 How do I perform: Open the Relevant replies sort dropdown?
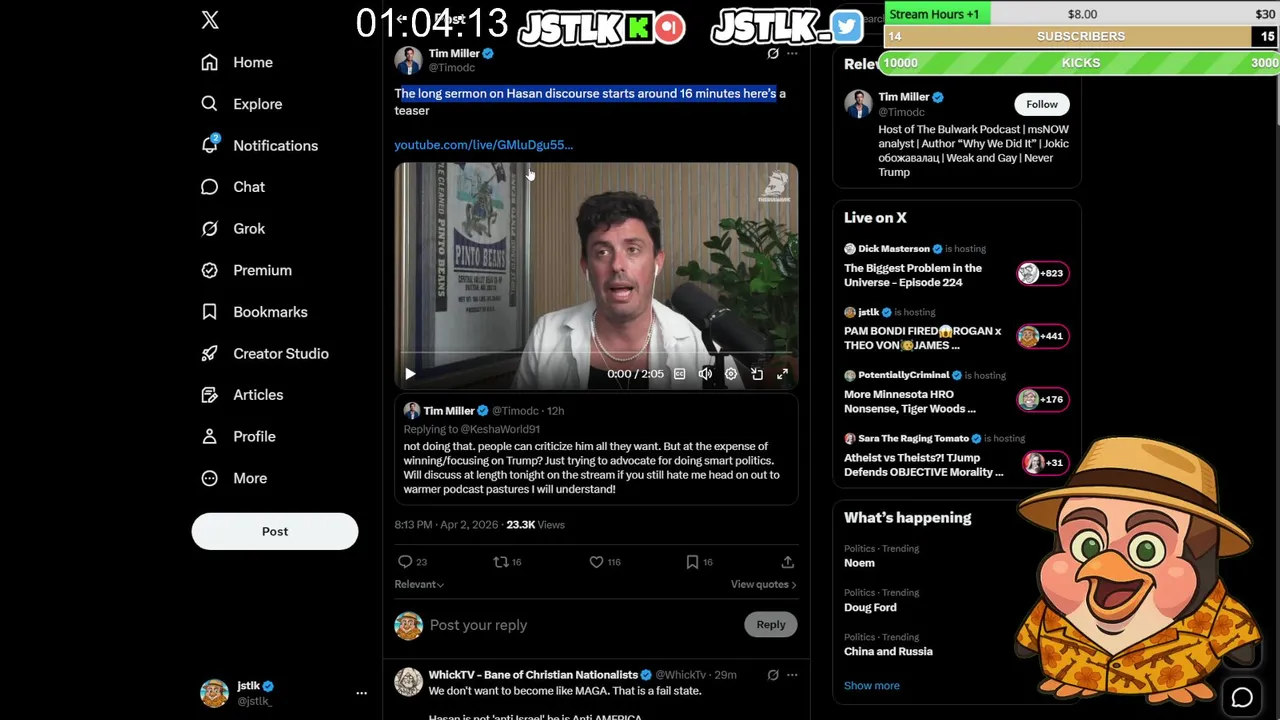pos(419,584)
